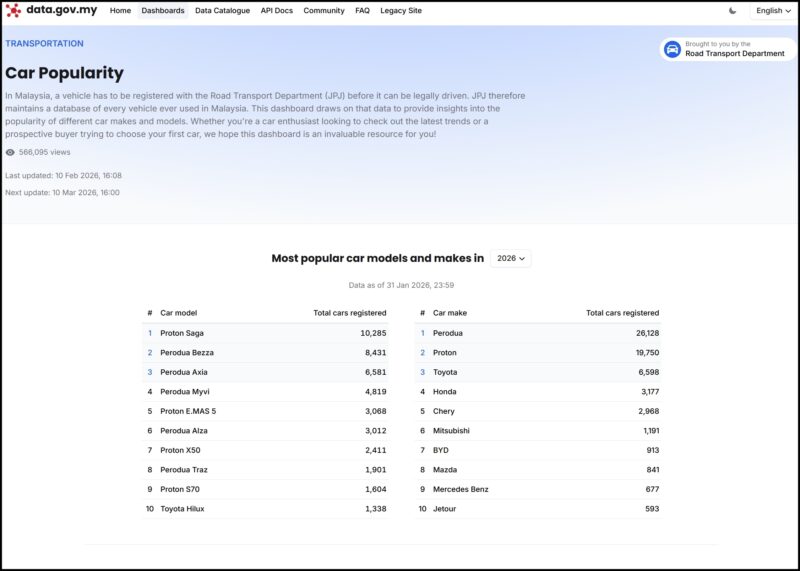Select the Perodua Myvi row
The width and height of the screenshot is (800, 571).
coord(265,392)
